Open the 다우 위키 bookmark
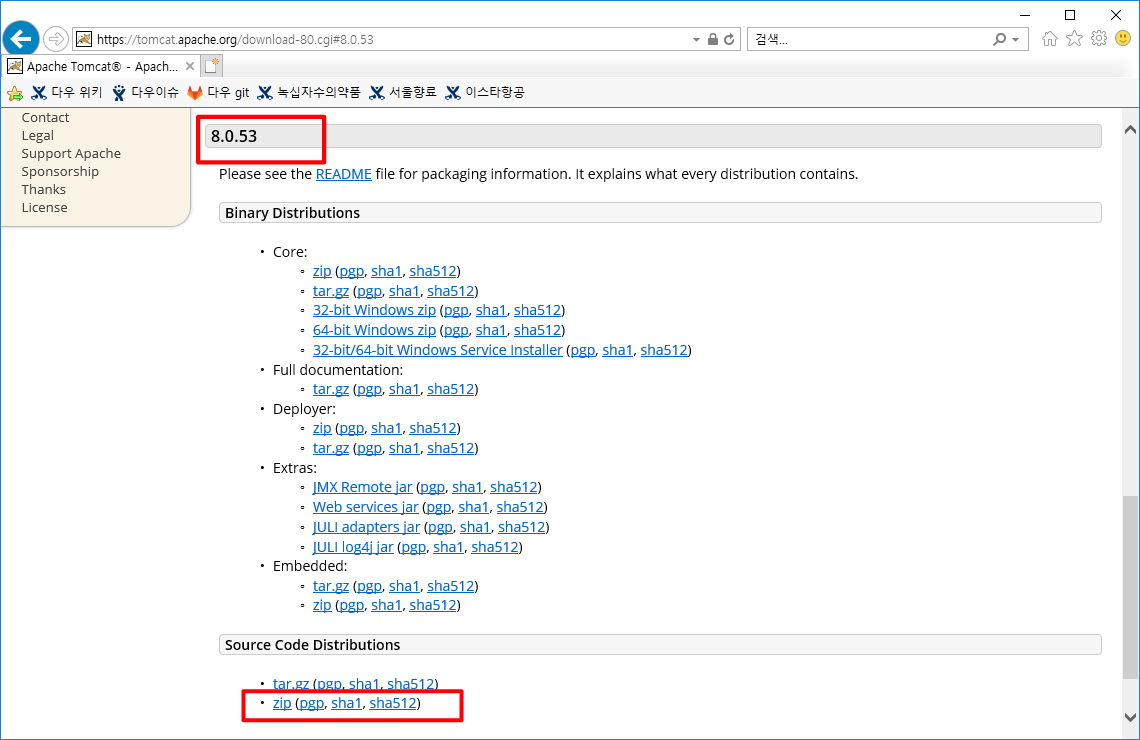The height and width of the screenshot is (740, 1140). pyautogui.click(x=68, y=92)
